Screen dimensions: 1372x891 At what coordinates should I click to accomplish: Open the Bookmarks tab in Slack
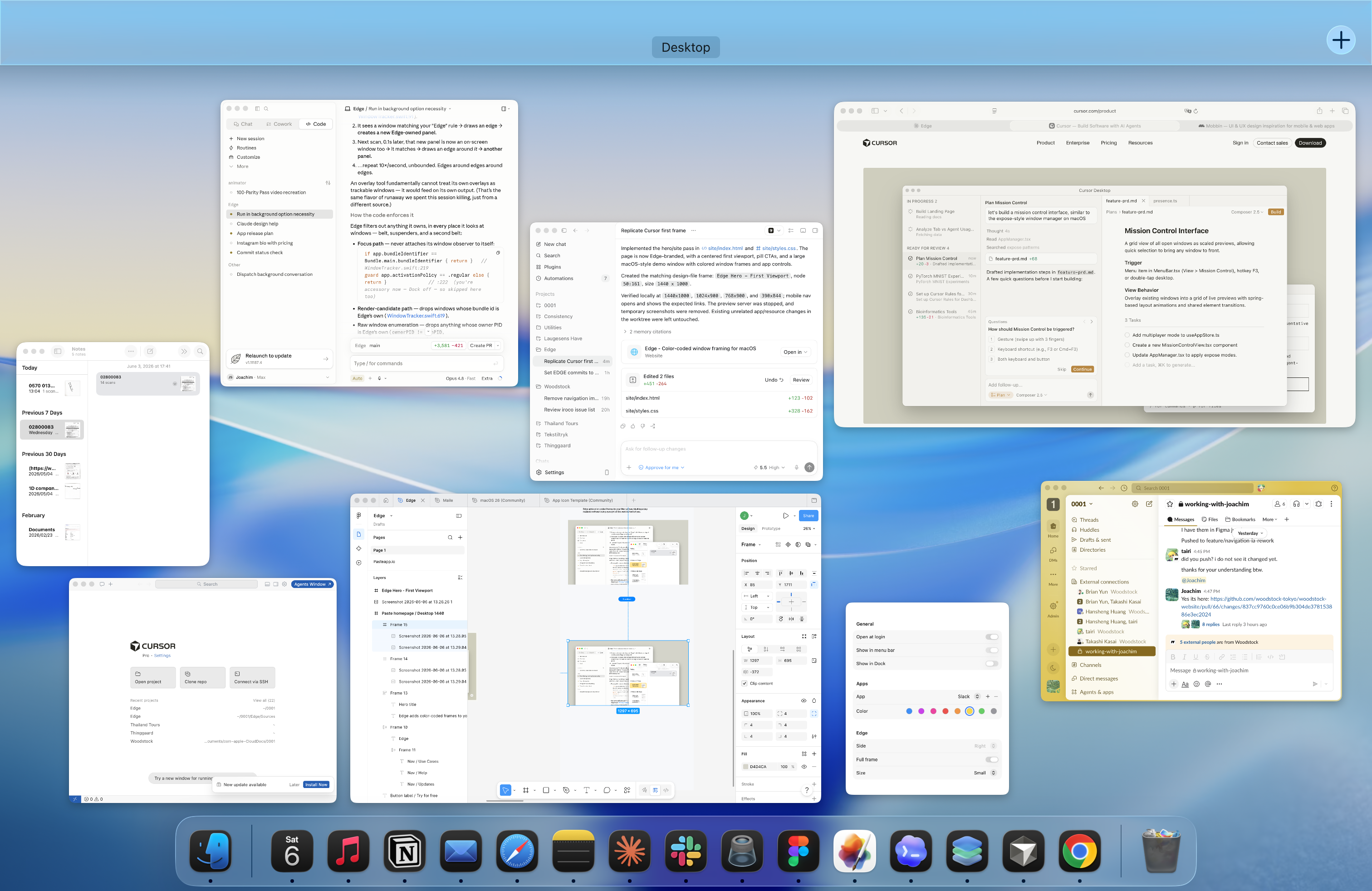(x=1240, y=519)
